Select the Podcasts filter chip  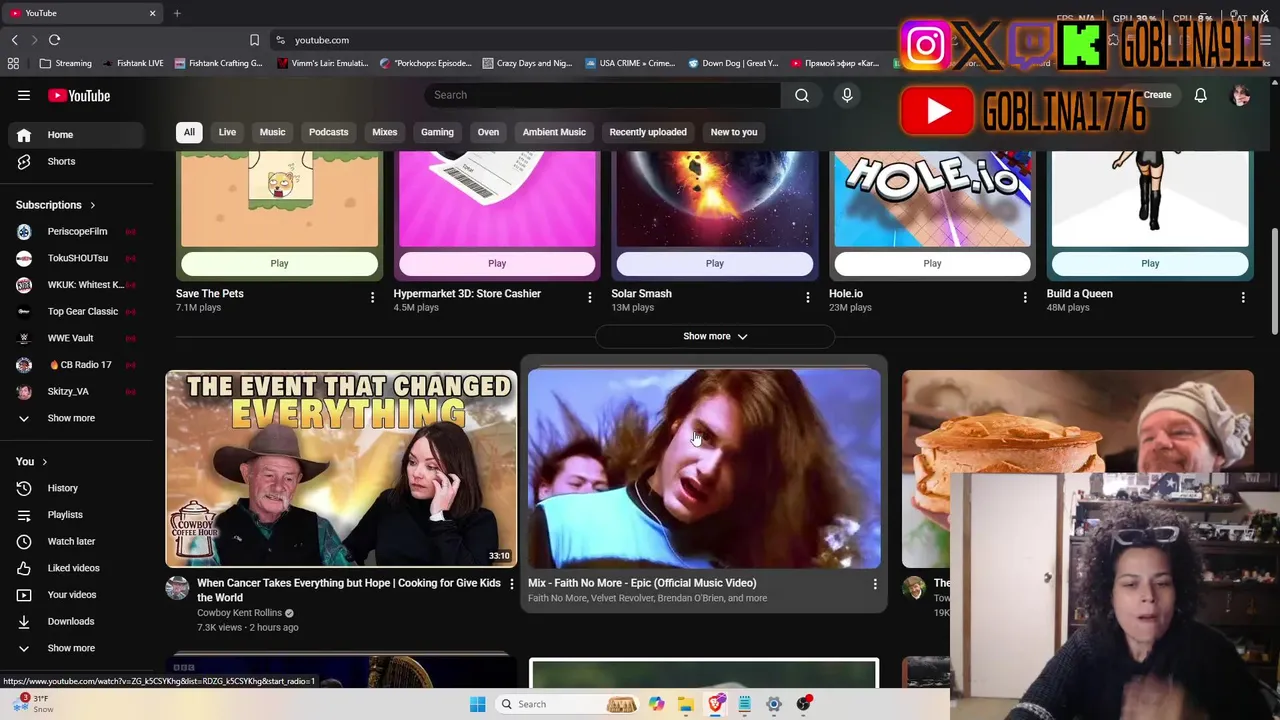pyautogui.click(x=328, y=132)
